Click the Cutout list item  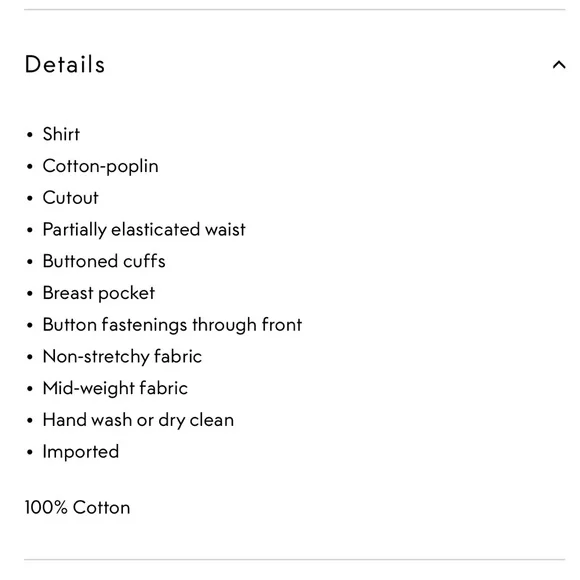pos(70,198)
